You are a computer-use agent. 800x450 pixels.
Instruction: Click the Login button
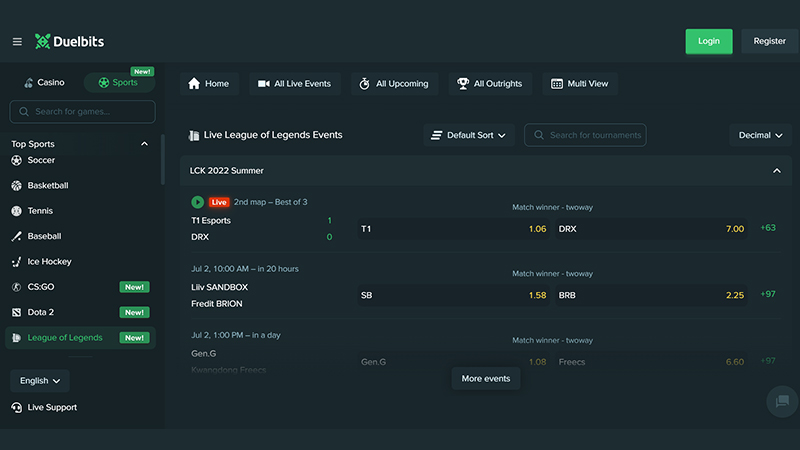(x=709, y=41)
